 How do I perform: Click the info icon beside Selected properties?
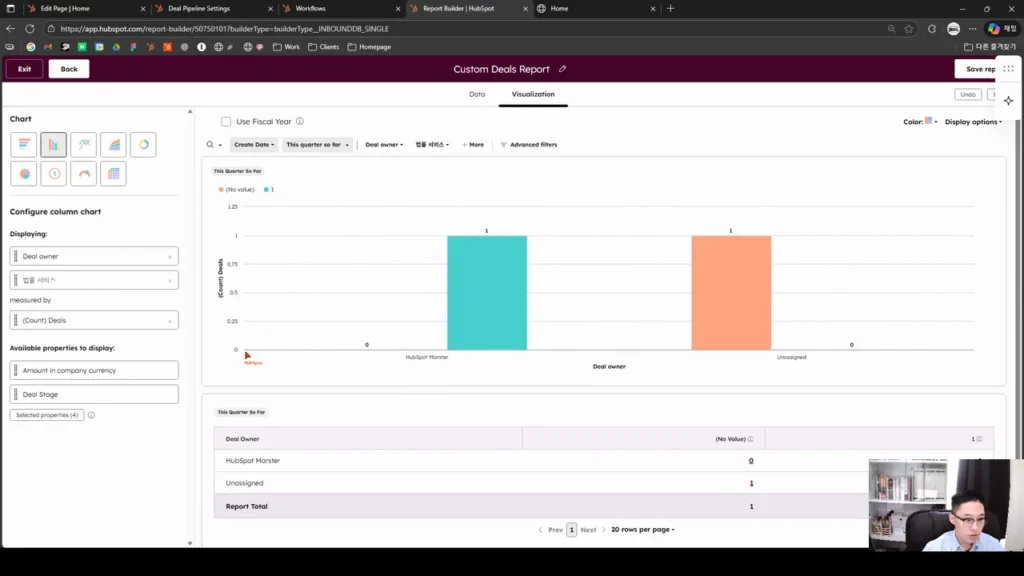pos(91,415)
